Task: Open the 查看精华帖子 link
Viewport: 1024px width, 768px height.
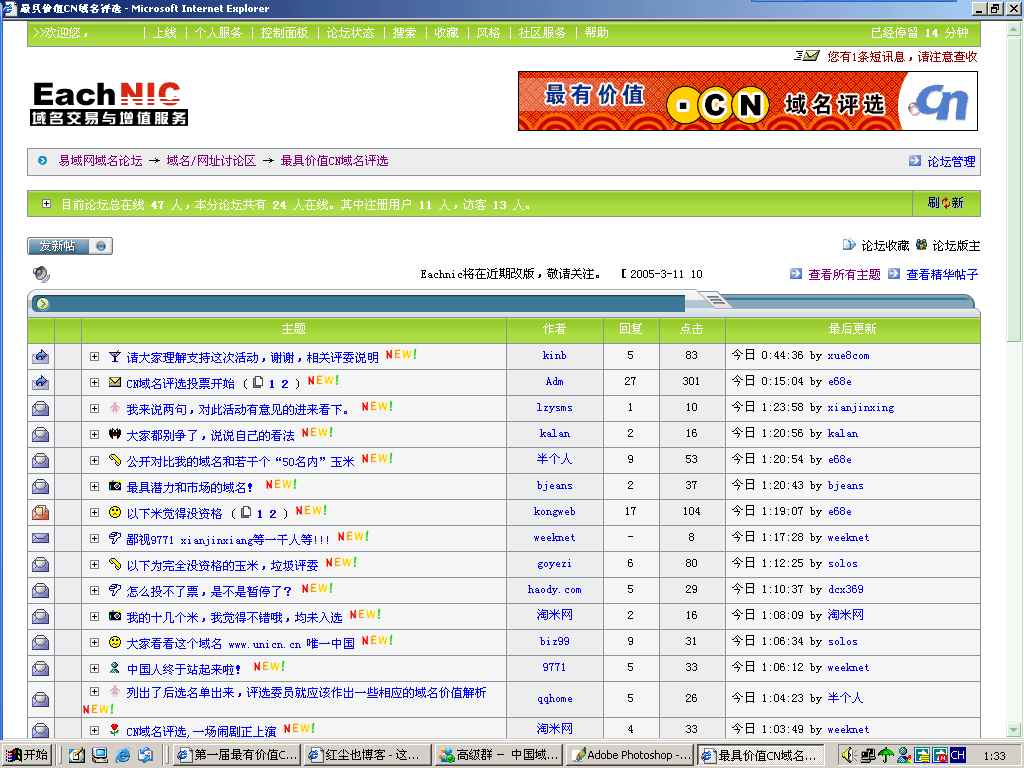Action: tap(941, 274)
